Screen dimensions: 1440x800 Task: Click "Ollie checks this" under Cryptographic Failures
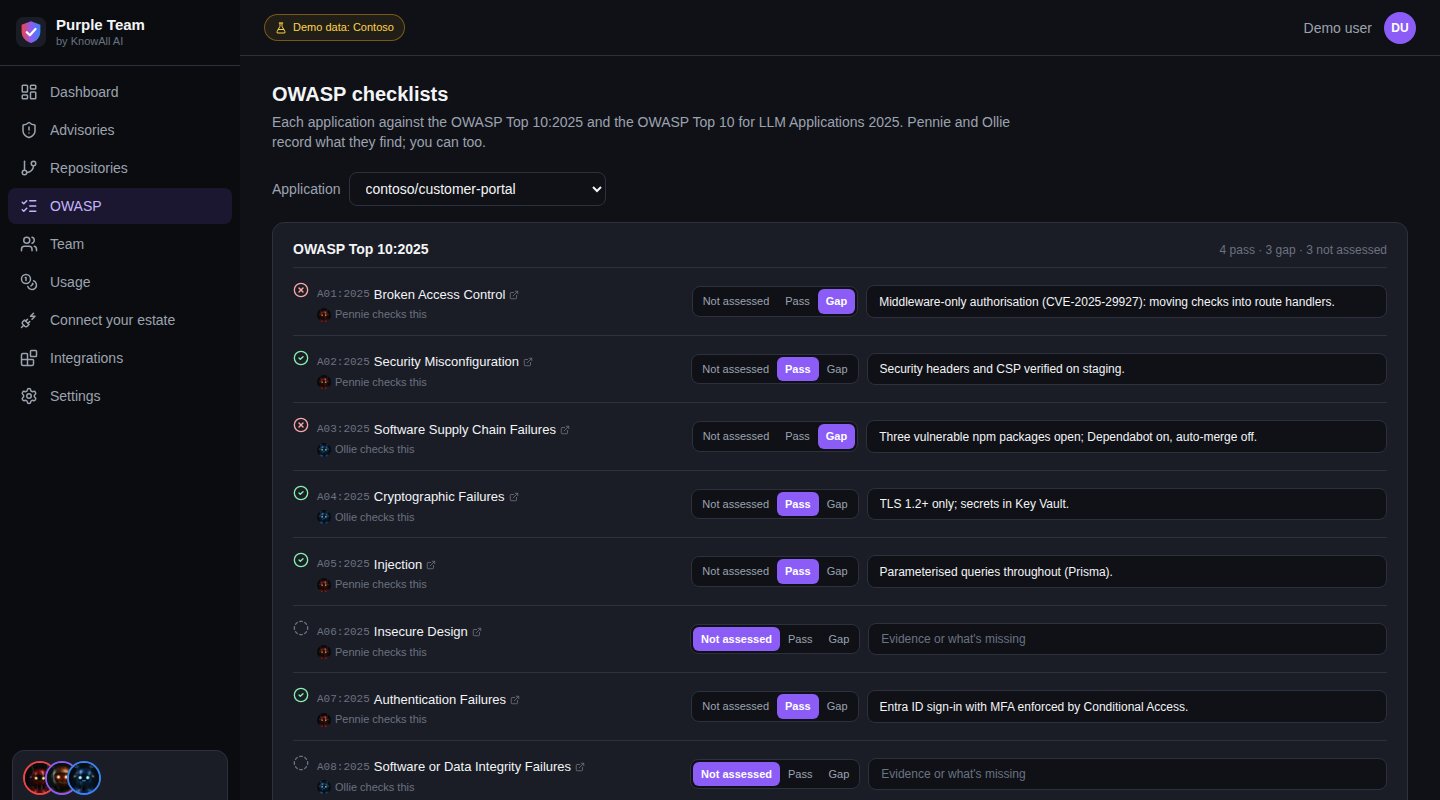pyautogui.click(x=375, y=517)
